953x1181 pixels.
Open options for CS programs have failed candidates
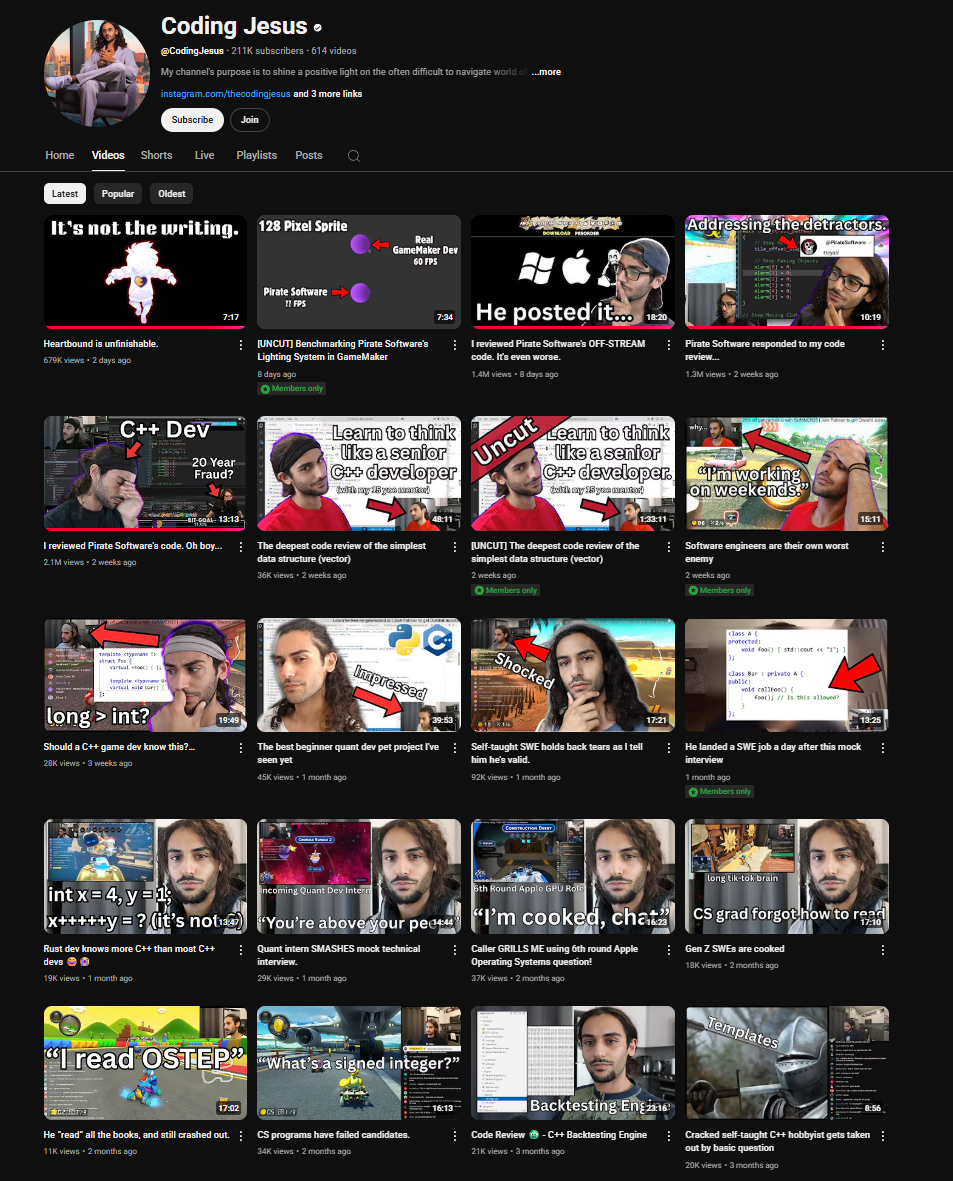455,1136
